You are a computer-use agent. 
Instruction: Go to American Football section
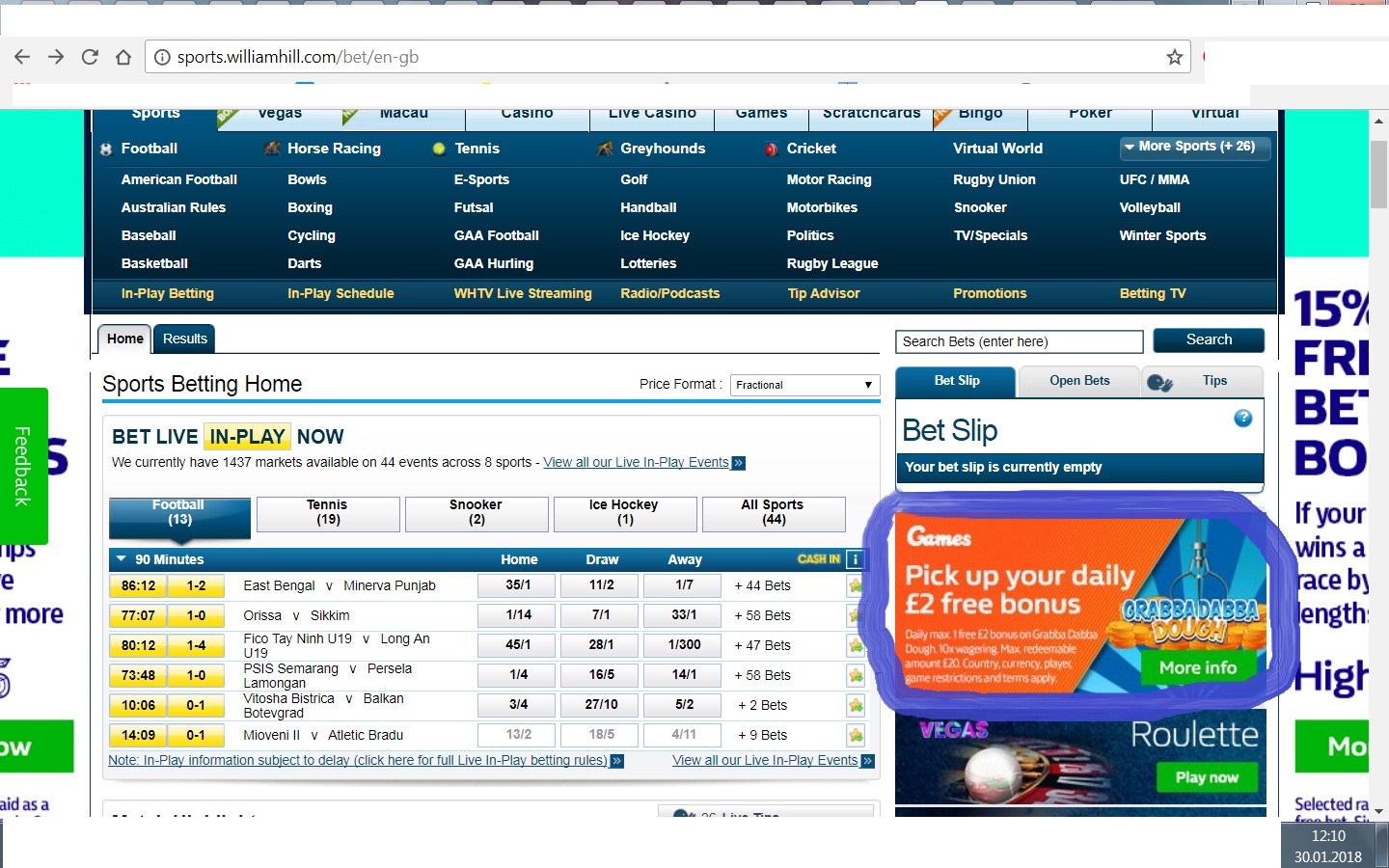click(179, 179)
